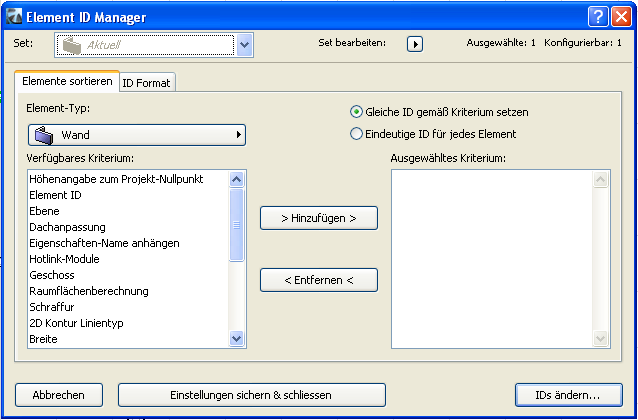
Task: Click scroll down arrow in Verfügbares Kriterium list
Action: pos(236,338)
